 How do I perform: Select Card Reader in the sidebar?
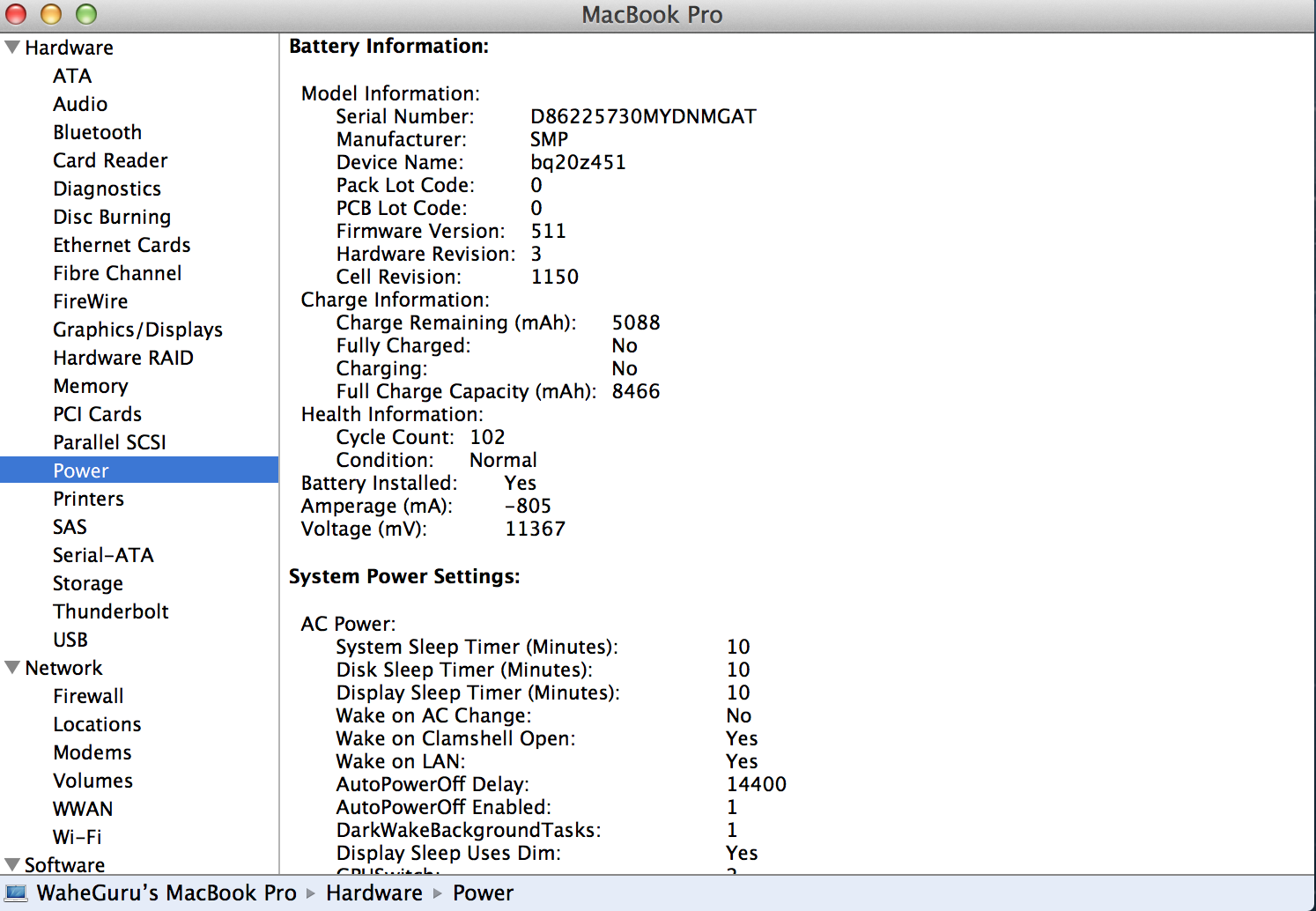coord(110,160)
